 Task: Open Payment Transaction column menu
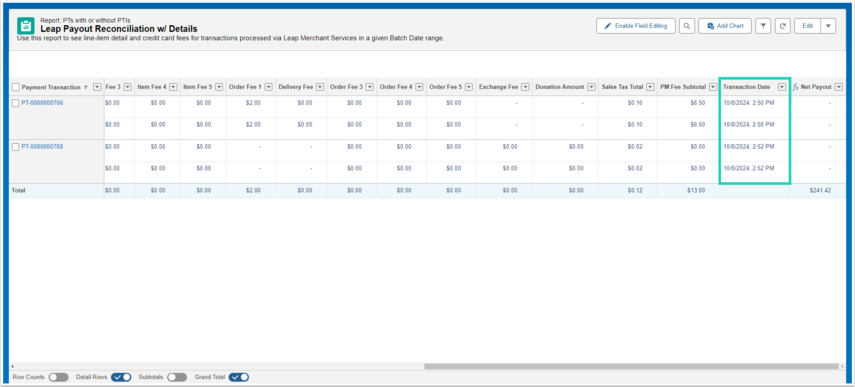97,87
